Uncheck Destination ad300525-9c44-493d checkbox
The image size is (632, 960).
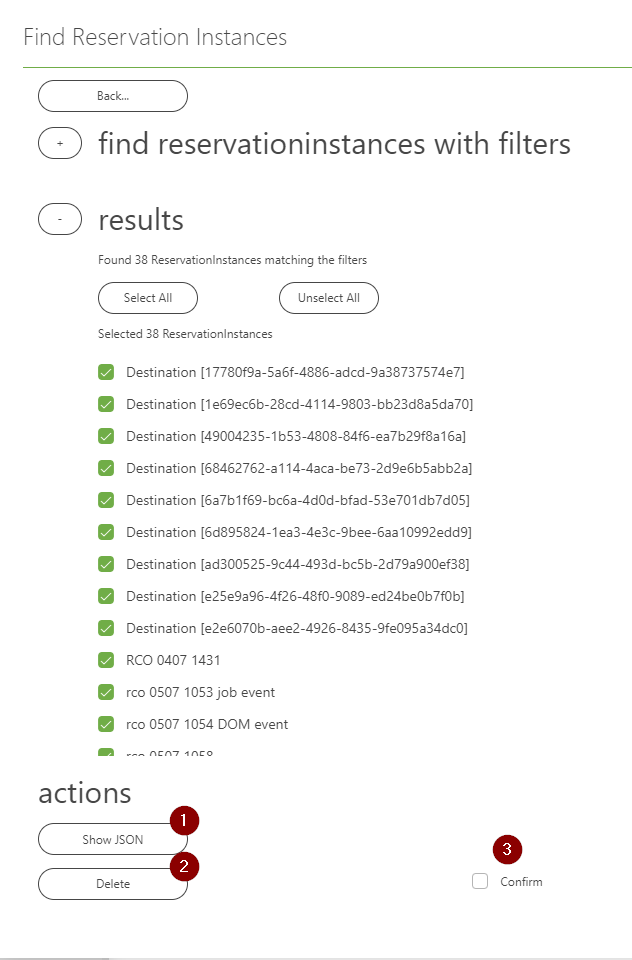[106, 564]
